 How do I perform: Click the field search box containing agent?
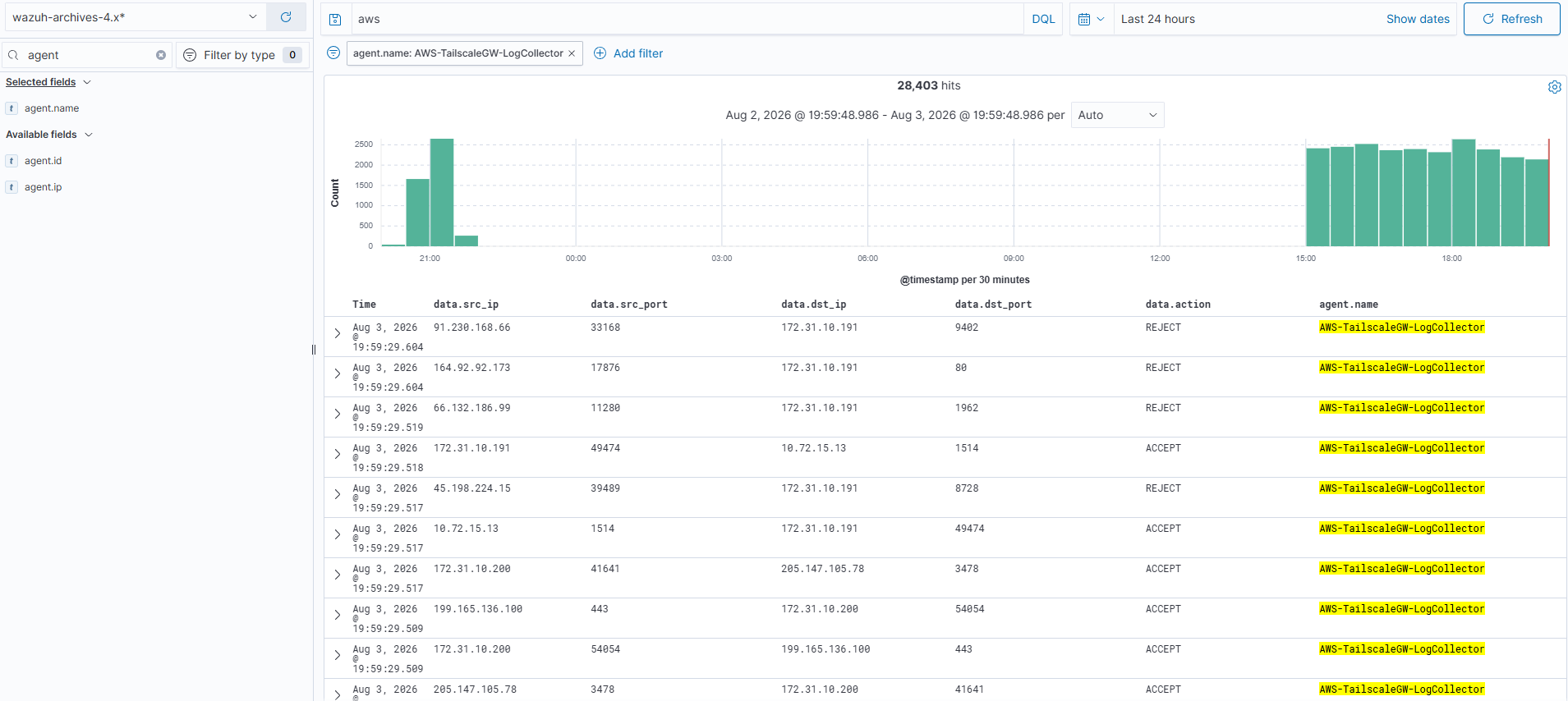click(x=87, y=55)
